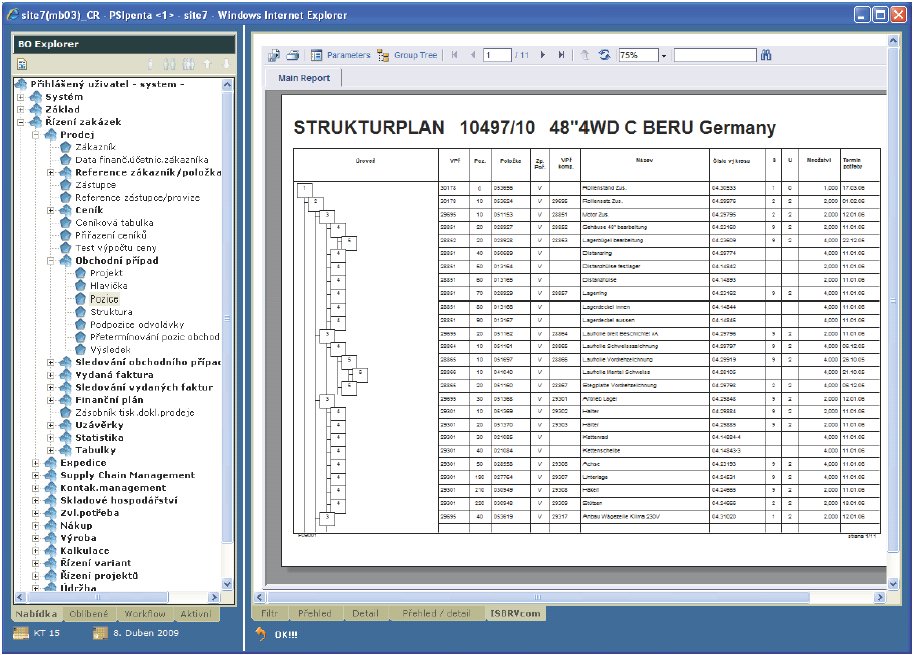Expand the Supply Chain Management node
Screen dimensions: 913x655
click(x=36, y=476)
